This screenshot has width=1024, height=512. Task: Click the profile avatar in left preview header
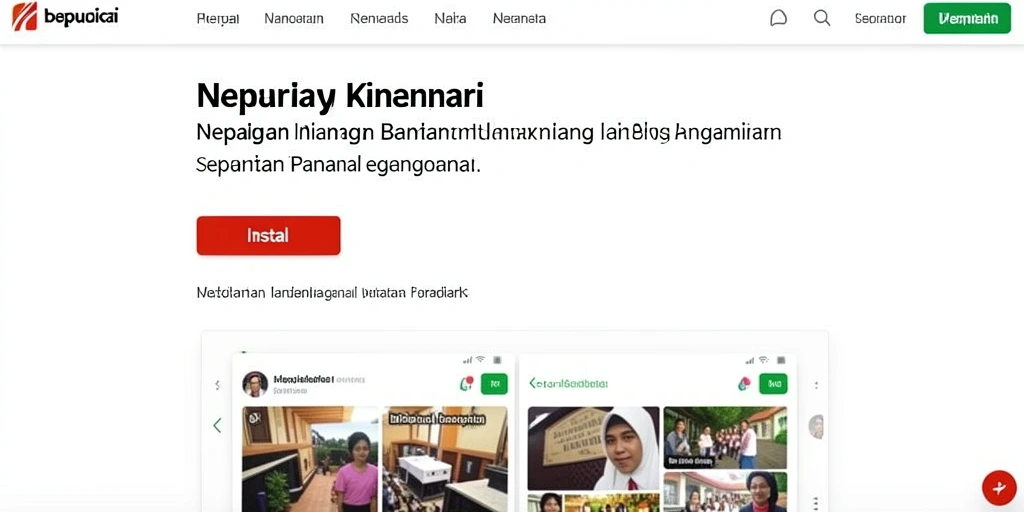[x=255, y=384]
